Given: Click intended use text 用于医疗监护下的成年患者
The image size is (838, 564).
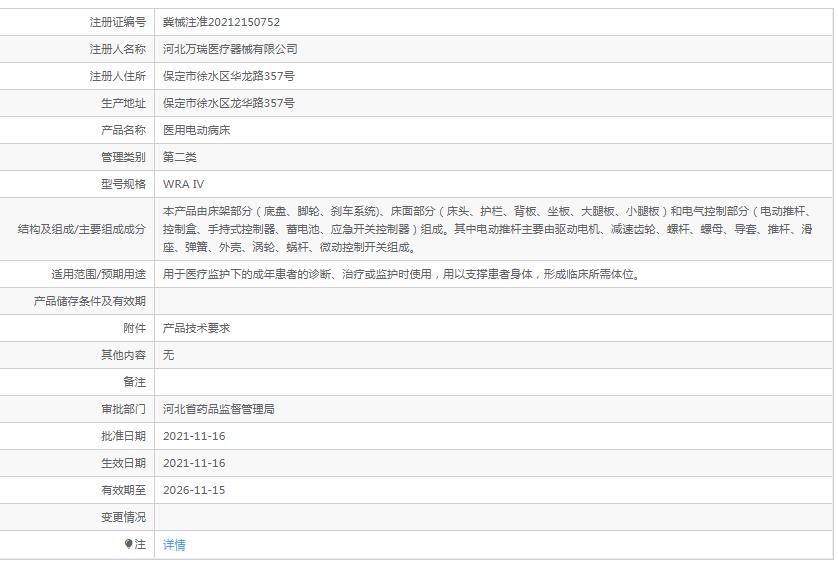Looking at the screenshot, I should tap(401, 274).
